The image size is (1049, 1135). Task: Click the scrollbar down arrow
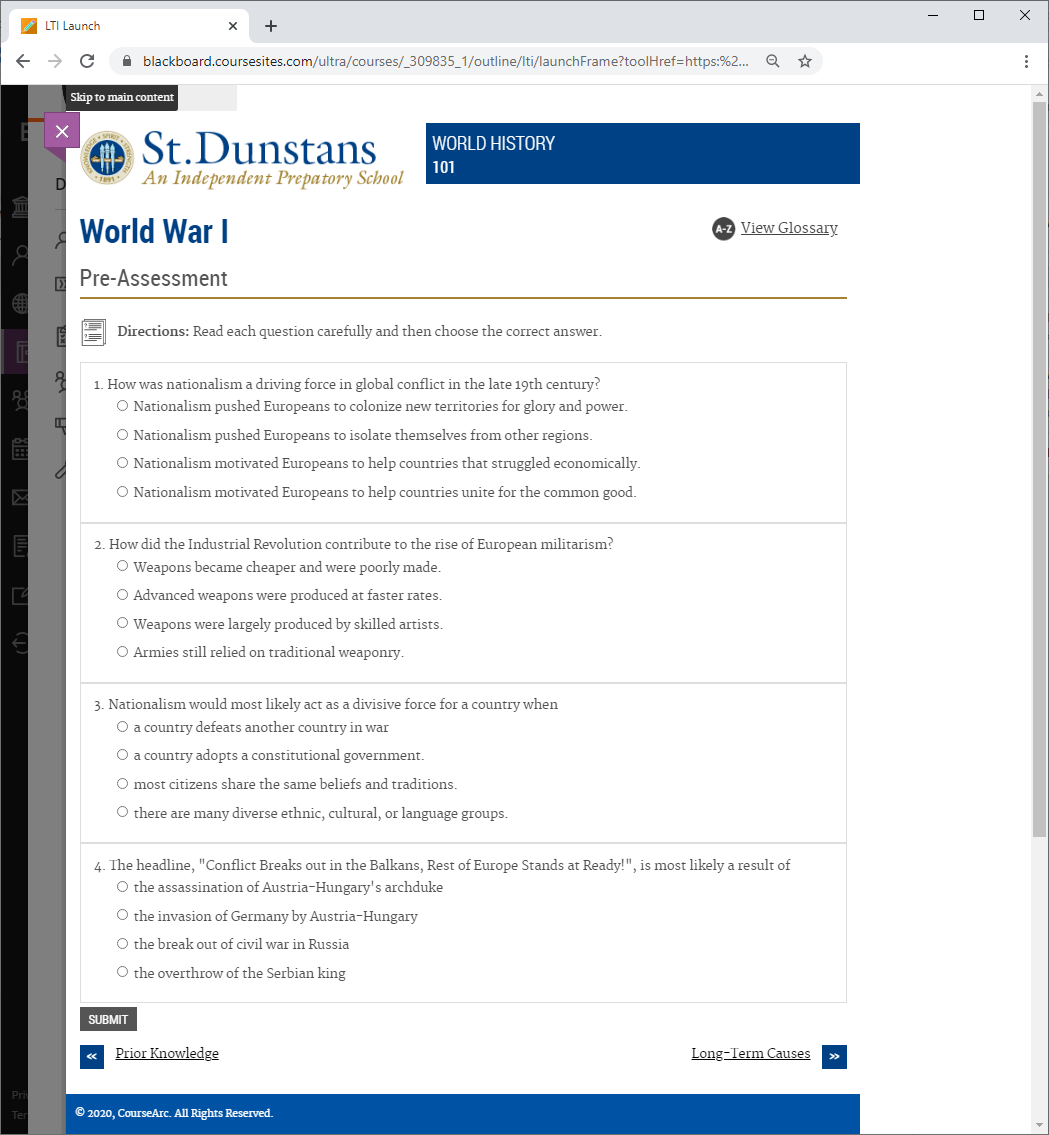1040,1126
